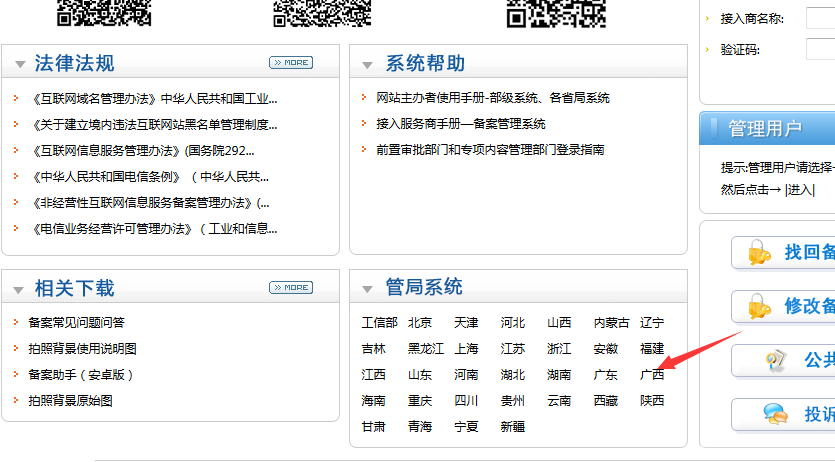This screenshot has height=462, width=835.
Task: Click the triangle icon beside 法律法规
Action: point(20,66)
